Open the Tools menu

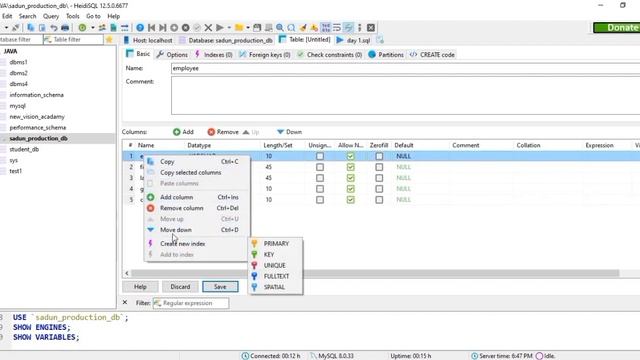[73, 16]
